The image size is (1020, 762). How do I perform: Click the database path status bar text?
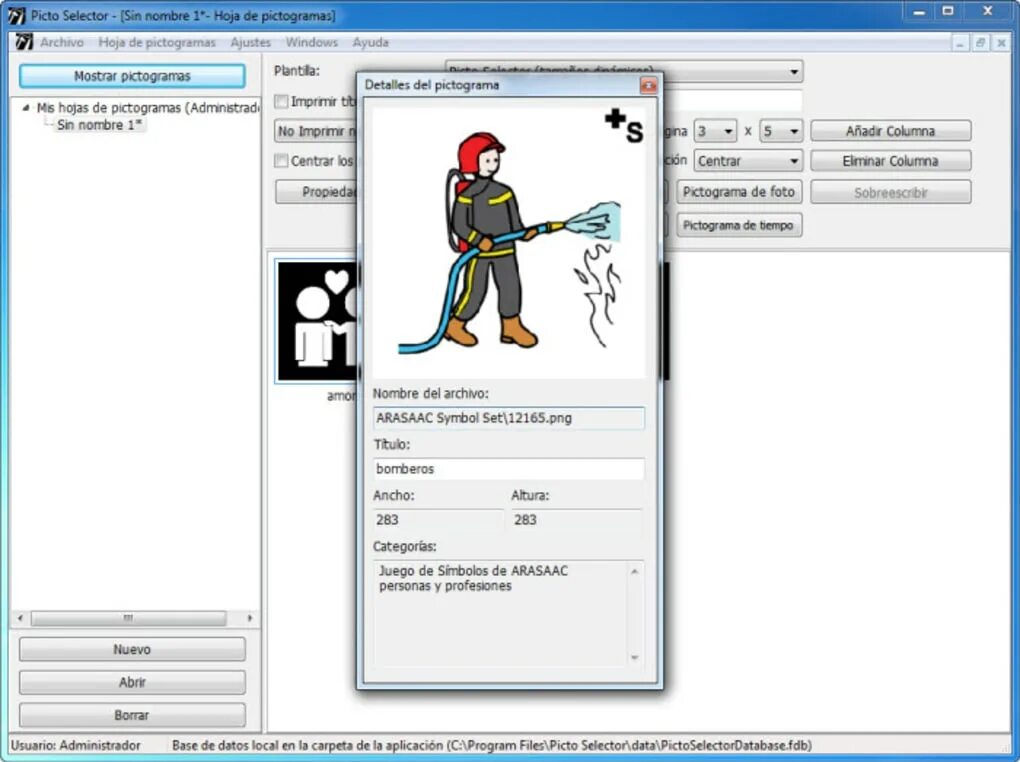pos(492,746)
